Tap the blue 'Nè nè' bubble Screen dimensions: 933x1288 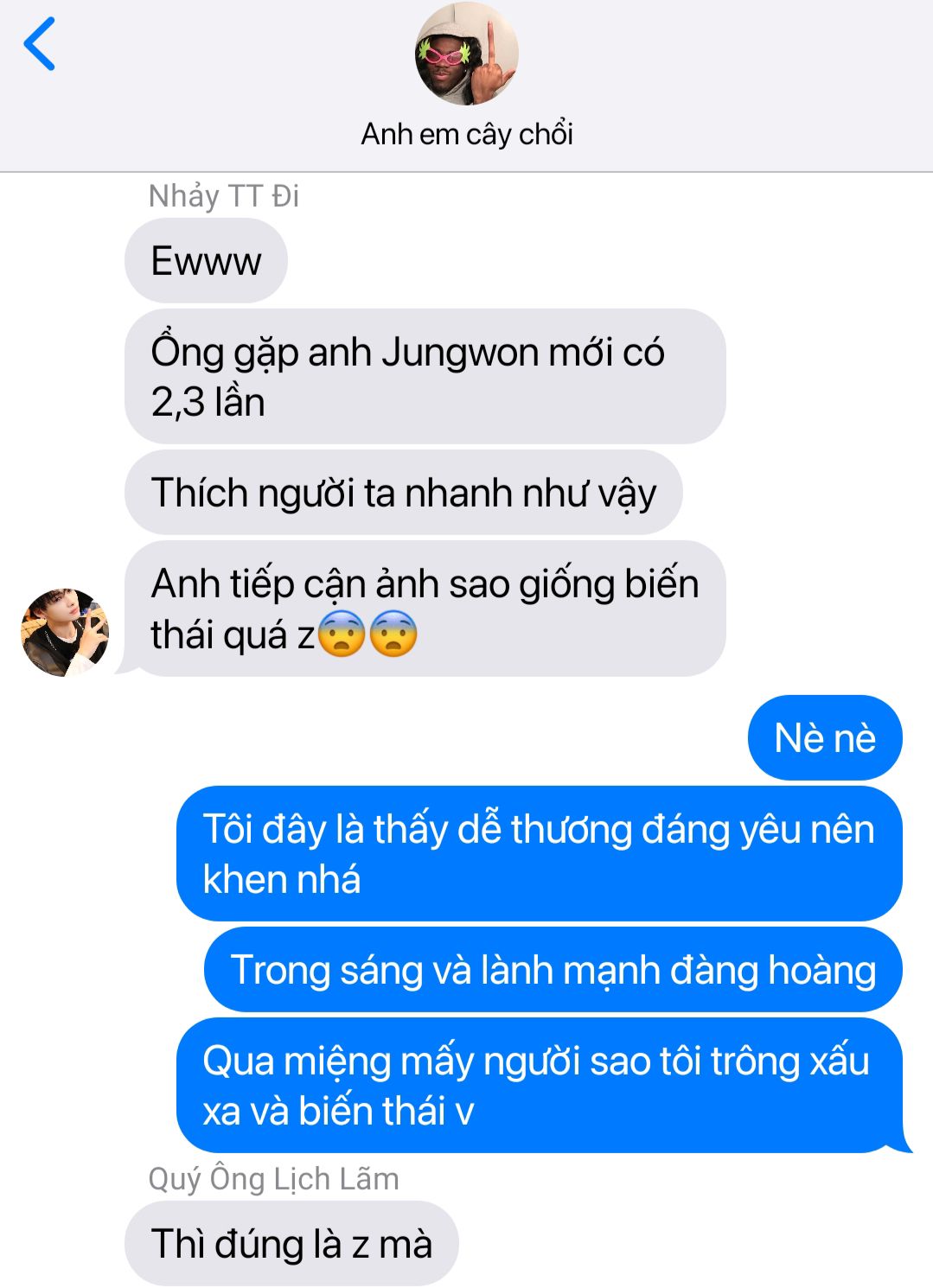[825, 737]
